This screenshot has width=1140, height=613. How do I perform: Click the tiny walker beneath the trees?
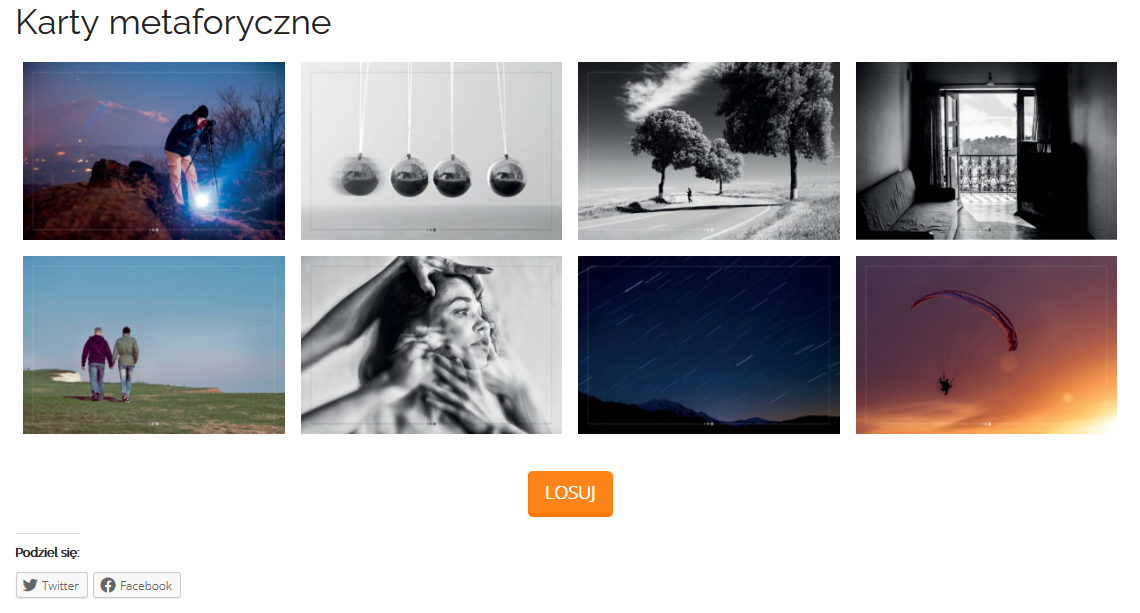pyautogui.click(x=689, y=195)
